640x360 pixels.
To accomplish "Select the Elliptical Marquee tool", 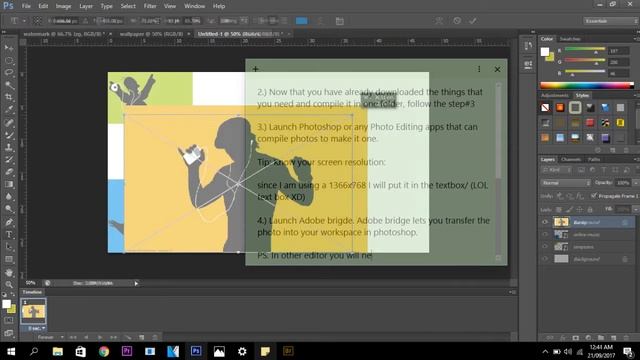I will (x=9, y=60).
